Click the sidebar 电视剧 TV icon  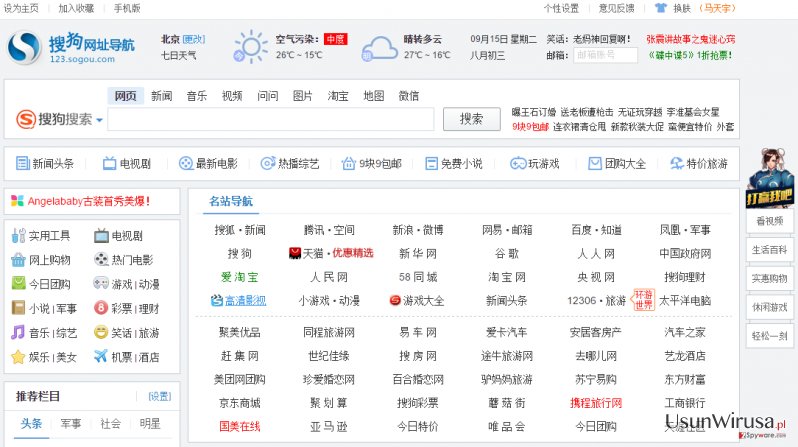(x=101, y=236)
